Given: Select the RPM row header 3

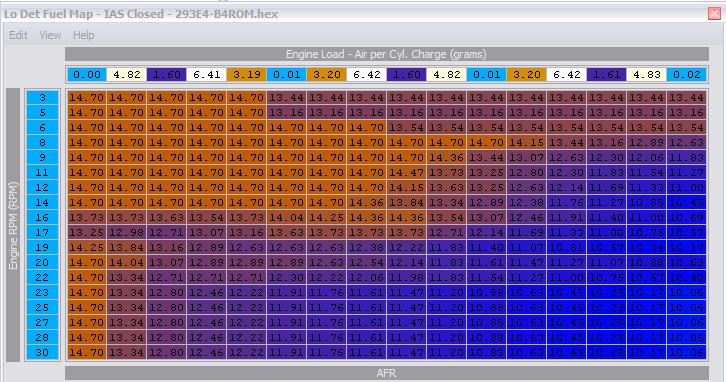Looking at the screenshot, I should click(43, 98).
